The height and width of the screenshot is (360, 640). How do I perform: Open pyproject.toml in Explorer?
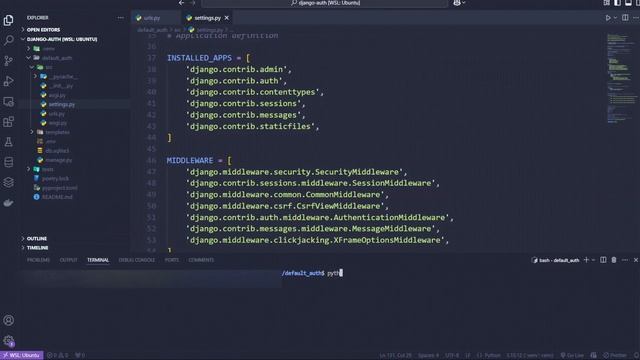tap(59, 188)
